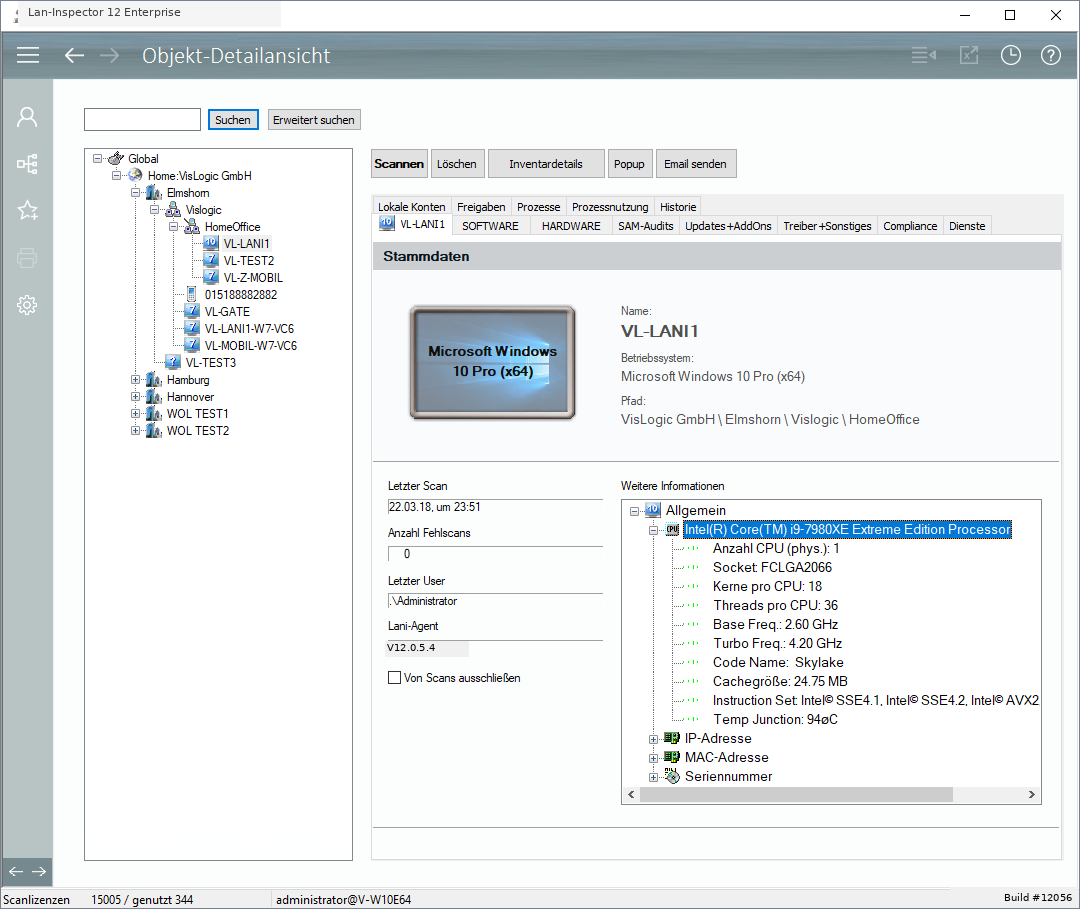Click the VL-TEST3 unknown device icon
The width and height of the screenshot is (1080, 909).
click(174, 362)
